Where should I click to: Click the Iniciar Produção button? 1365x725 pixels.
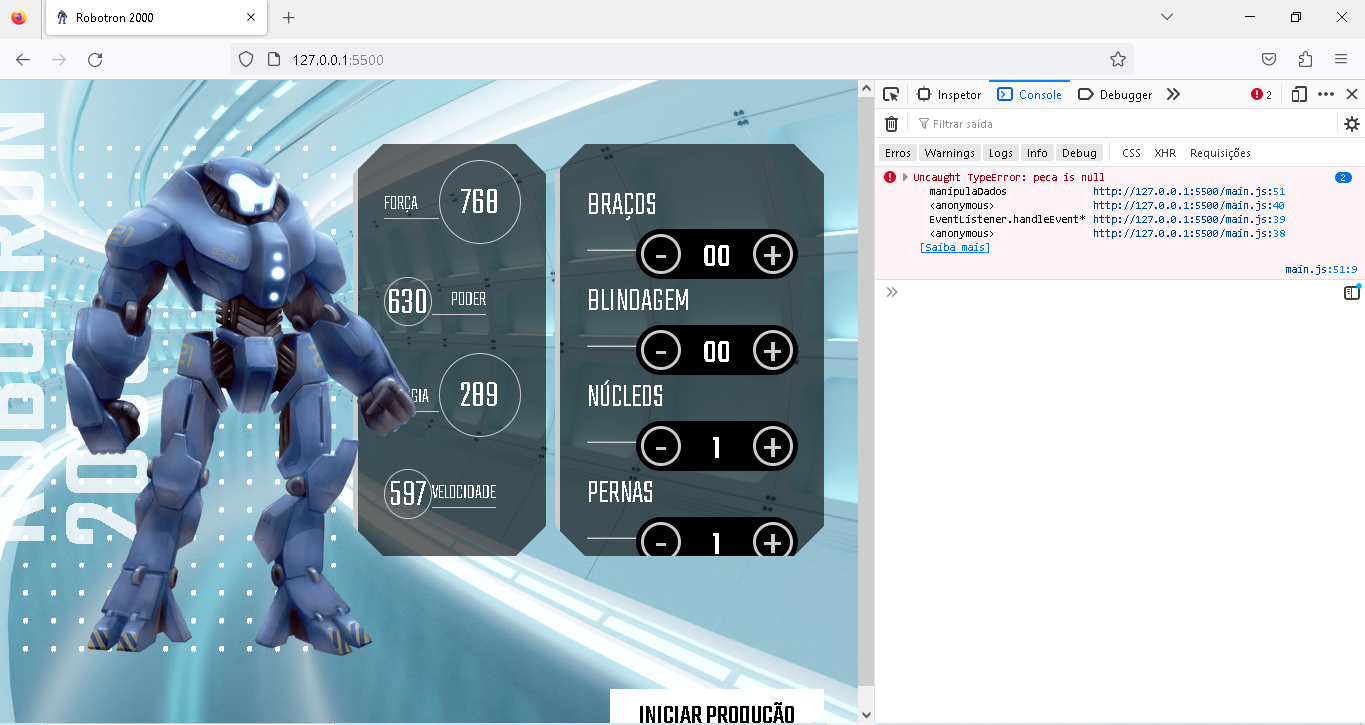[717, 708]
